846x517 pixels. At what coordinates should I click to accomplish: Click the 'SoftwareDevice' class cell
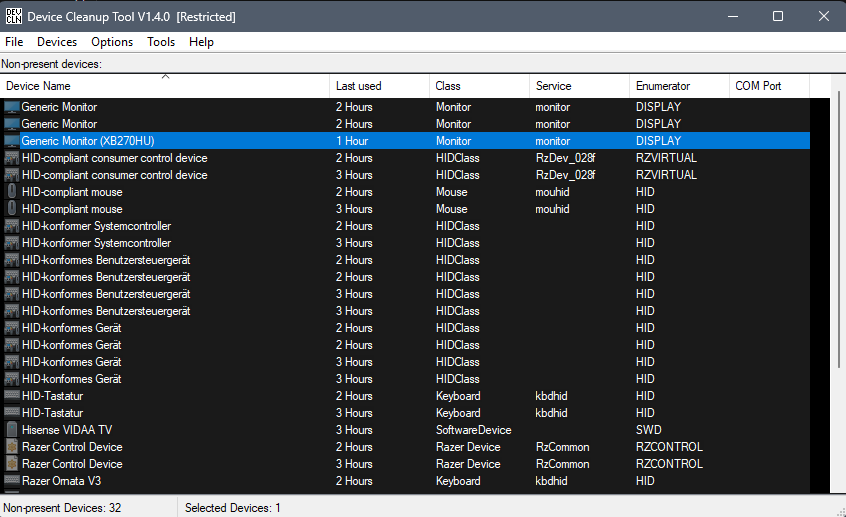(x=473, y=430)
